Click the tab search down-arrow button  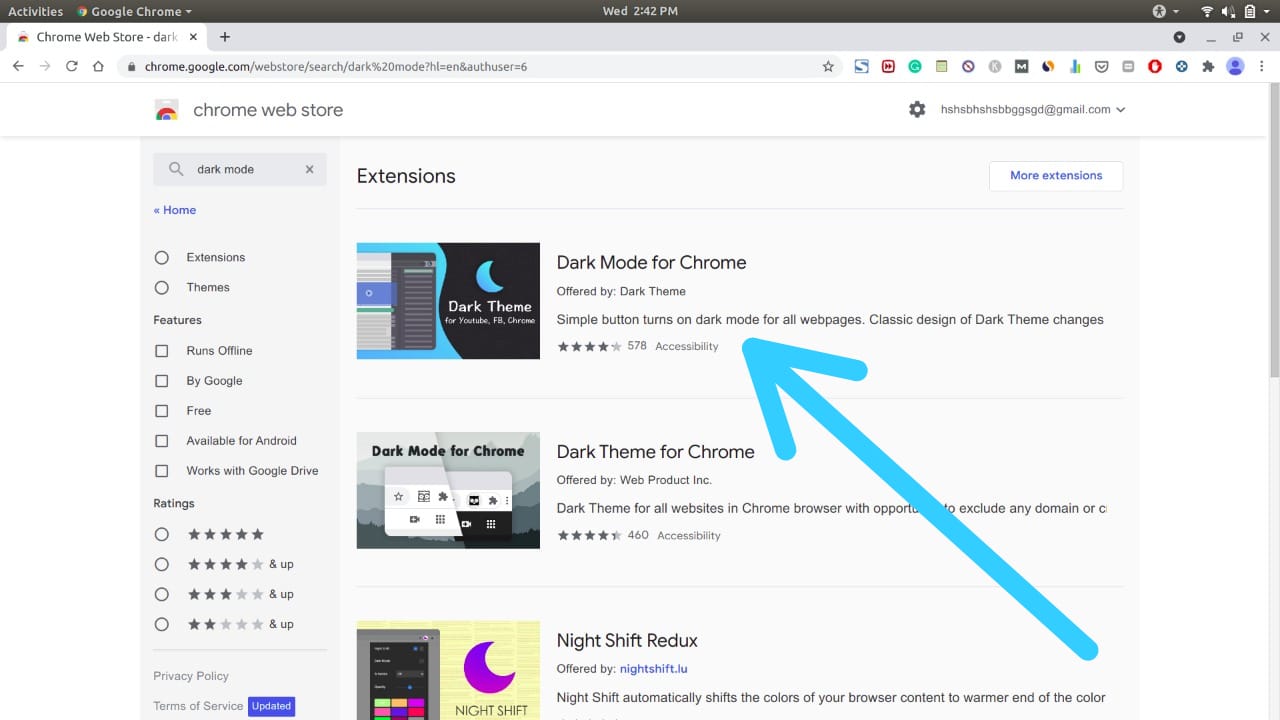(1179, 37)
